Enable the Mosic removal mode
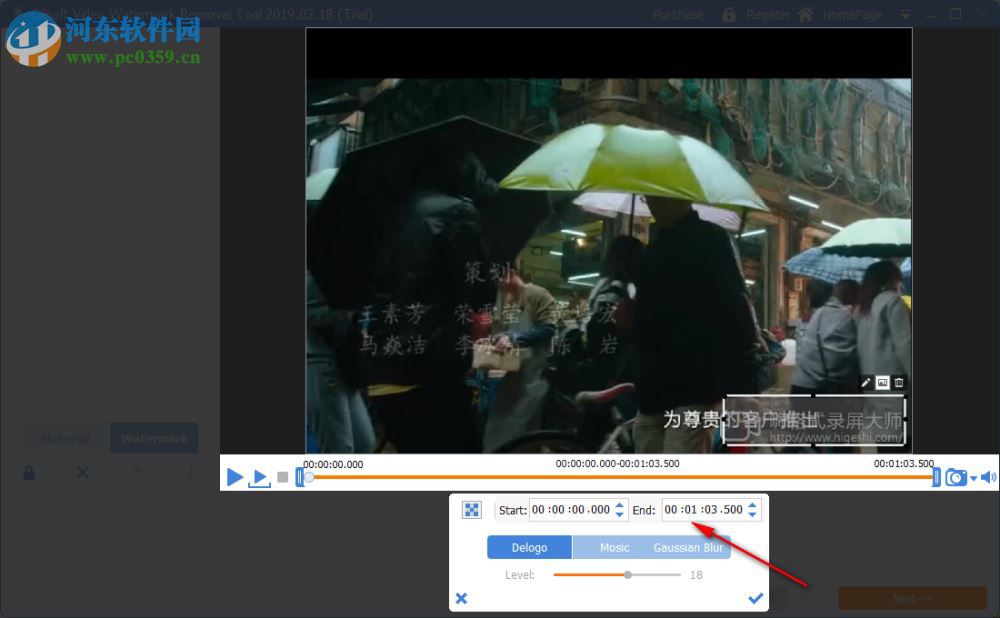The image size is (1000, 618). point(615,547)
